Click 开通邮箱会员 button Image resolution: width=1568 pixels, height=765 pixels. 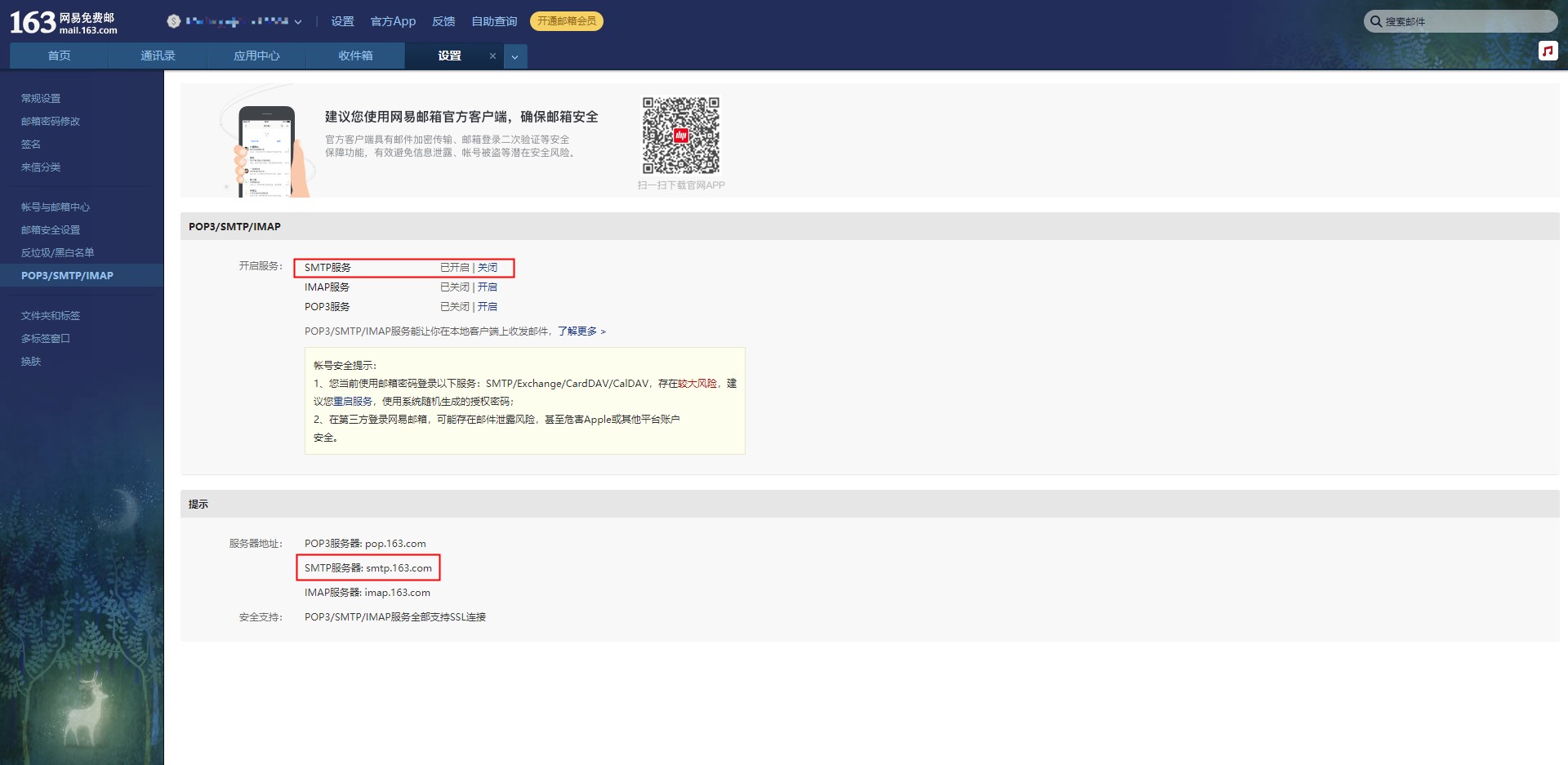tap(567, 21)
